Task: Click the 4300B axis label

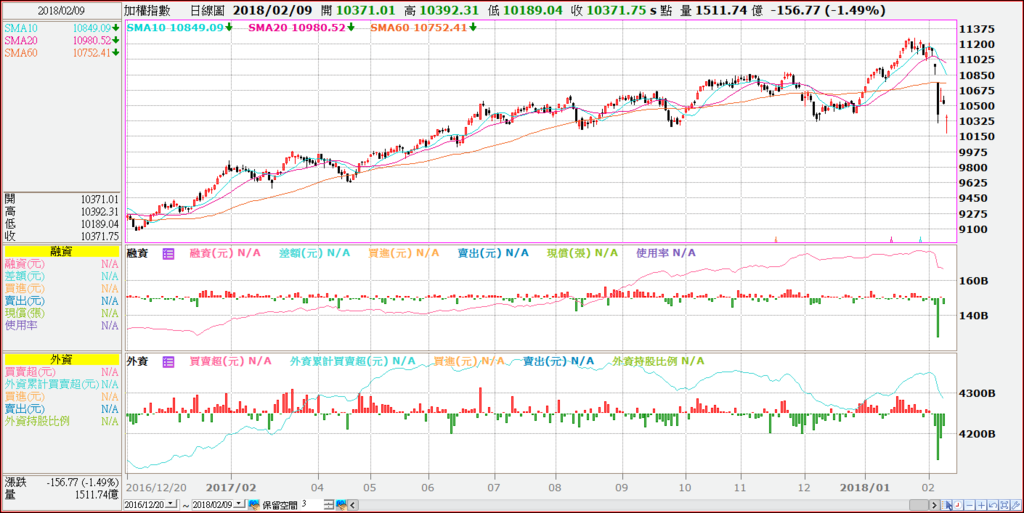Action: (978, 394)
